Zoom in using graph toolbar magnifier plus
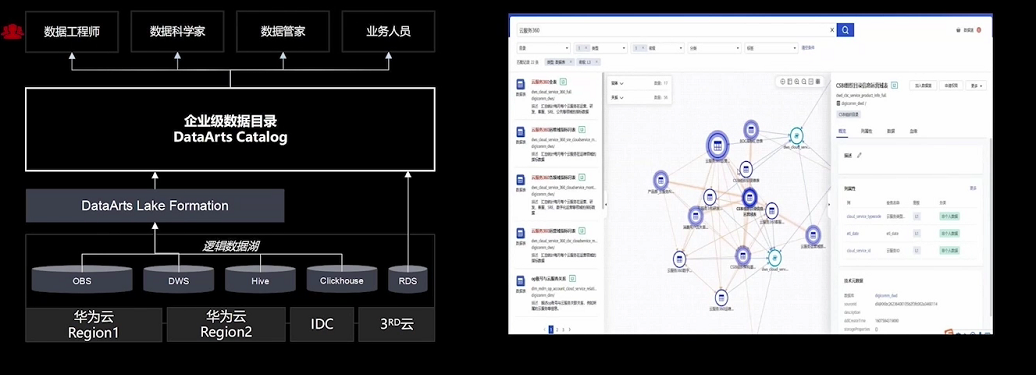1036x375 pixels. click(x=797, y=81)
